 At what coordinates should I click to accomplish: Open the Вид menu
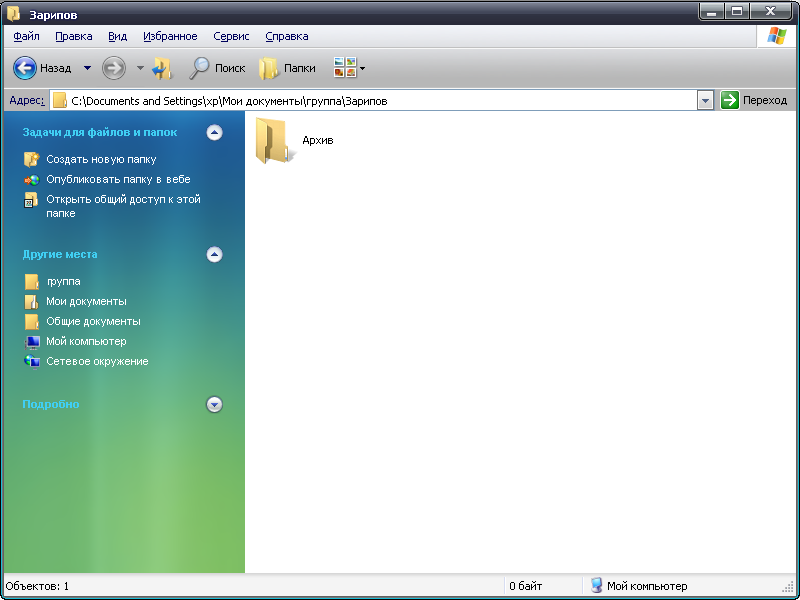pos(117,36)
